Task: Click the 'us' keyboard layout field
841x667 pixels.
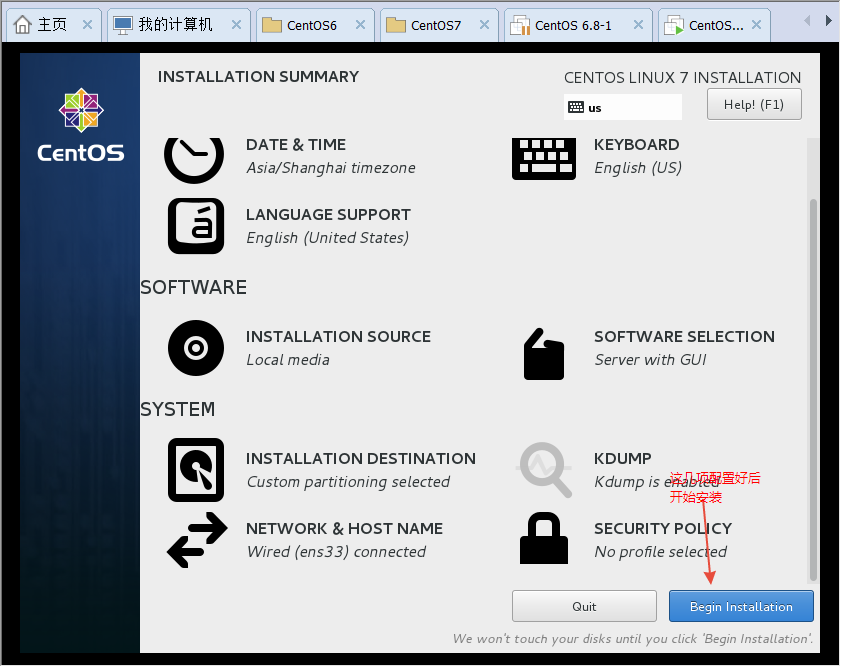Action: pyautogui.click(x=623, y=107)
